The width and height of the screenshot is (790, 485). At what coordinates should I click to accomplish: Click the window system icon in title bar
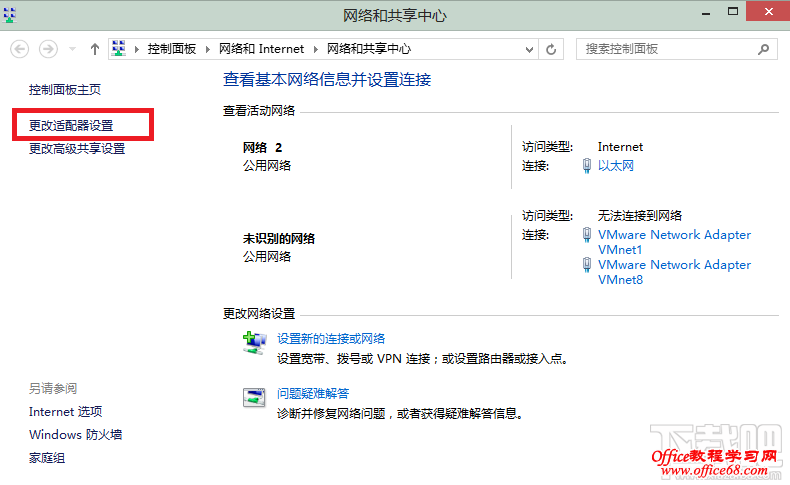[10, 15]
